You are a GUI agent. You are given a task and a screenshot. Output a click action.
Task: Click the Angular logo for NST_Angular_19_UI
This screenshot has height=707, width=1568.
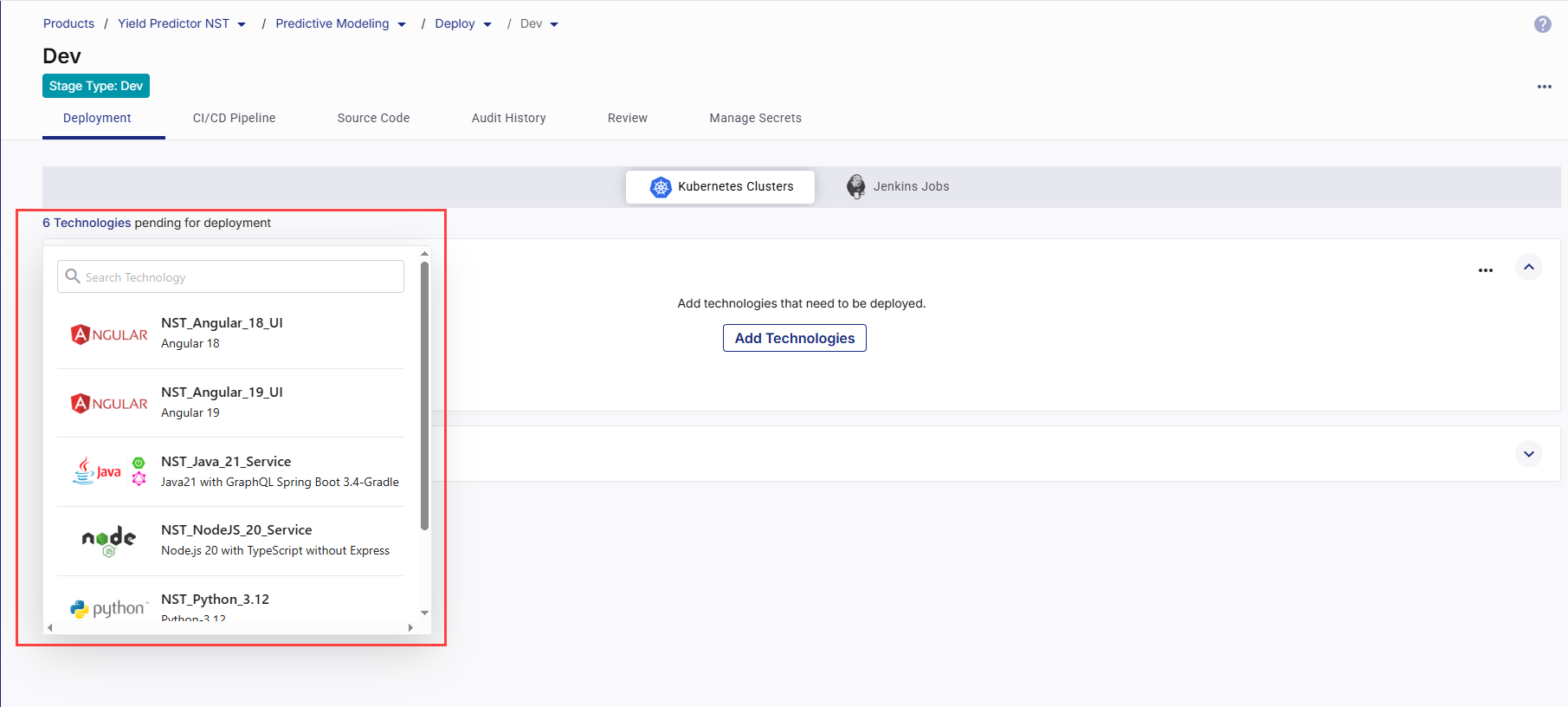[109, 404]
